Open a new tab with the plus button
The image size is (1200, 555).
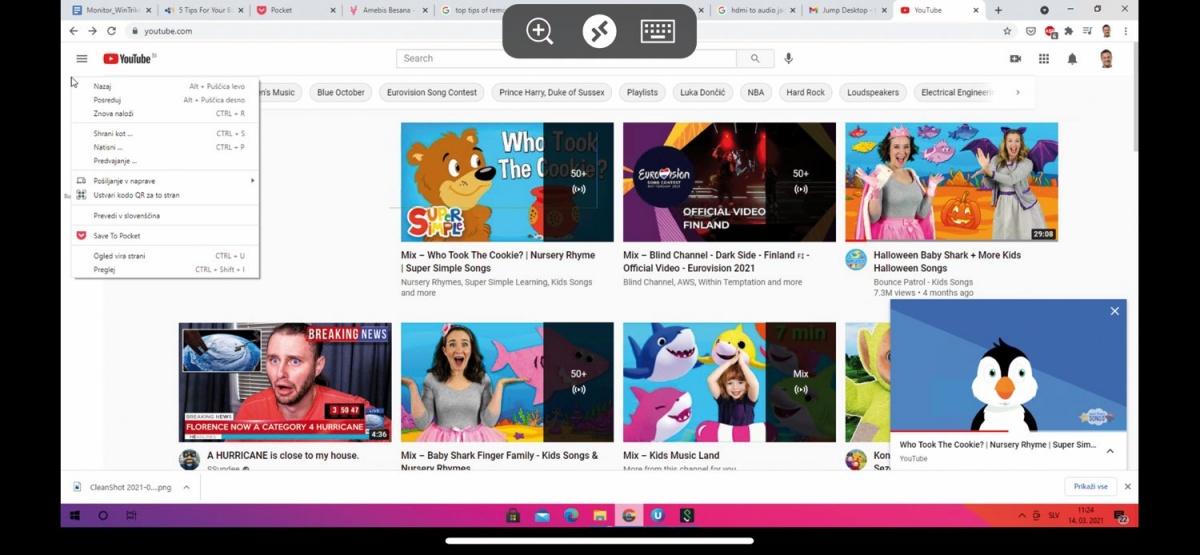pyautogui.click(x=998, y=10)
